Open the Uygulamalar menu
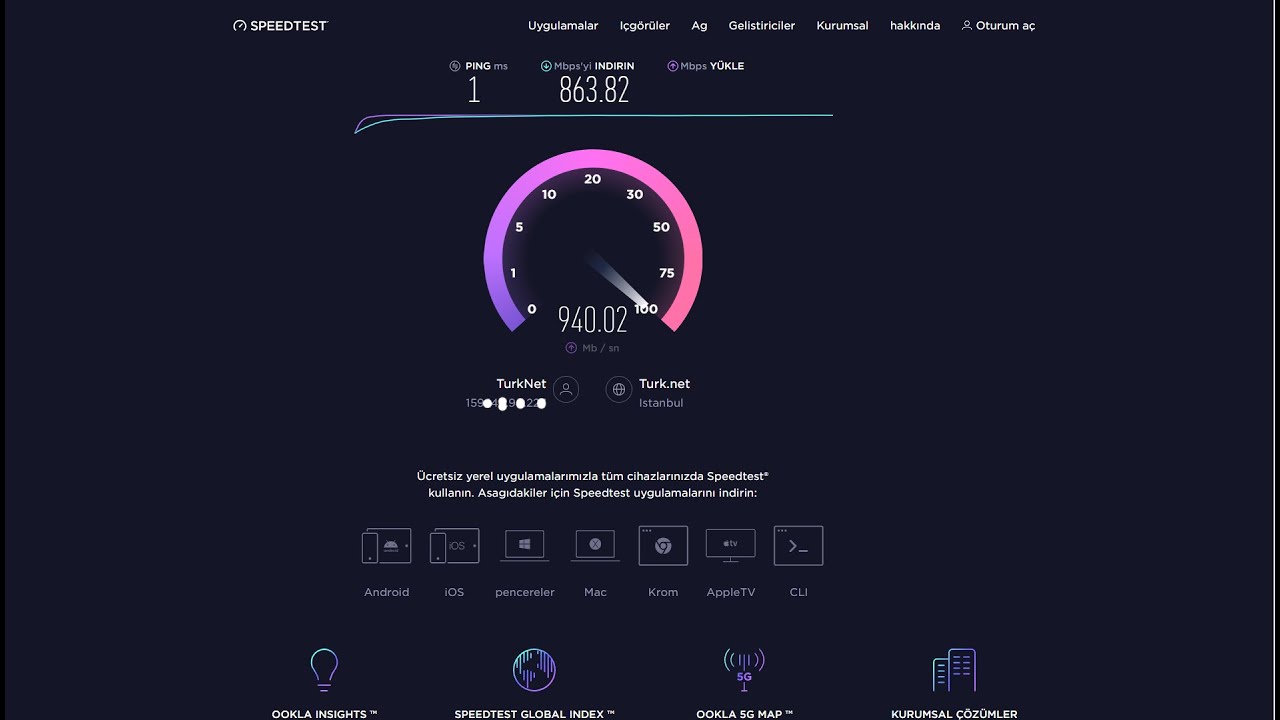Image resolution: width=1280 pixels, height=720 pixels. [x=563, y=26]
